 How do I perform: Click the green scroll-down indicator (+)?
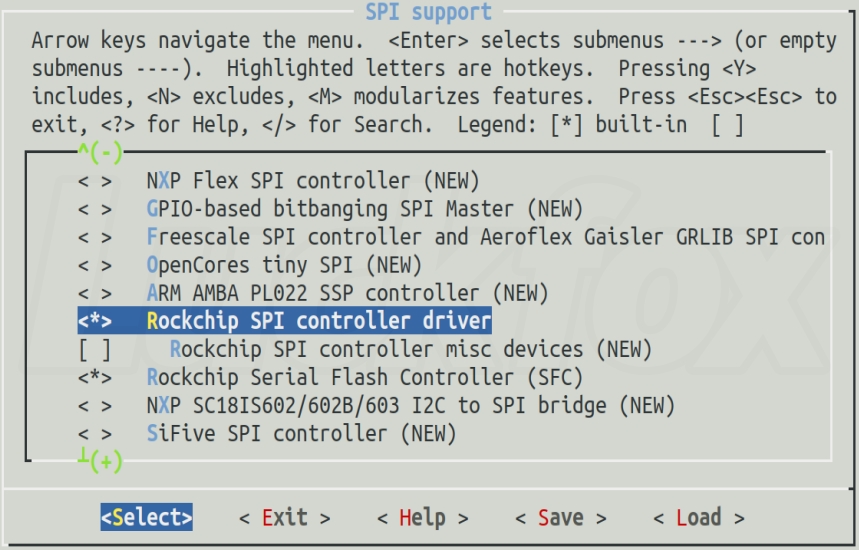point(100,460)
